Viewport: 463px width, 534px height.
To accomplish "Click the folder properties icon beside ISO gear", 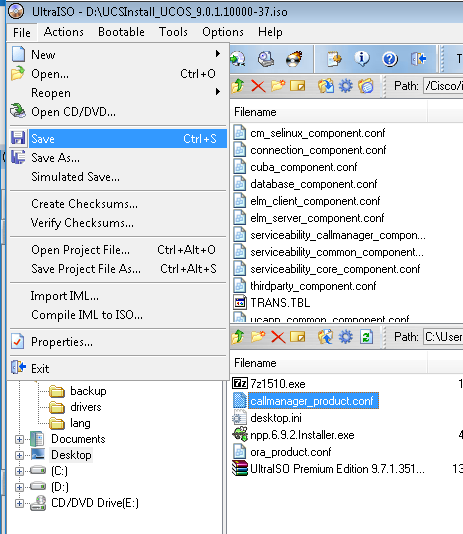I will coord(366,86).
